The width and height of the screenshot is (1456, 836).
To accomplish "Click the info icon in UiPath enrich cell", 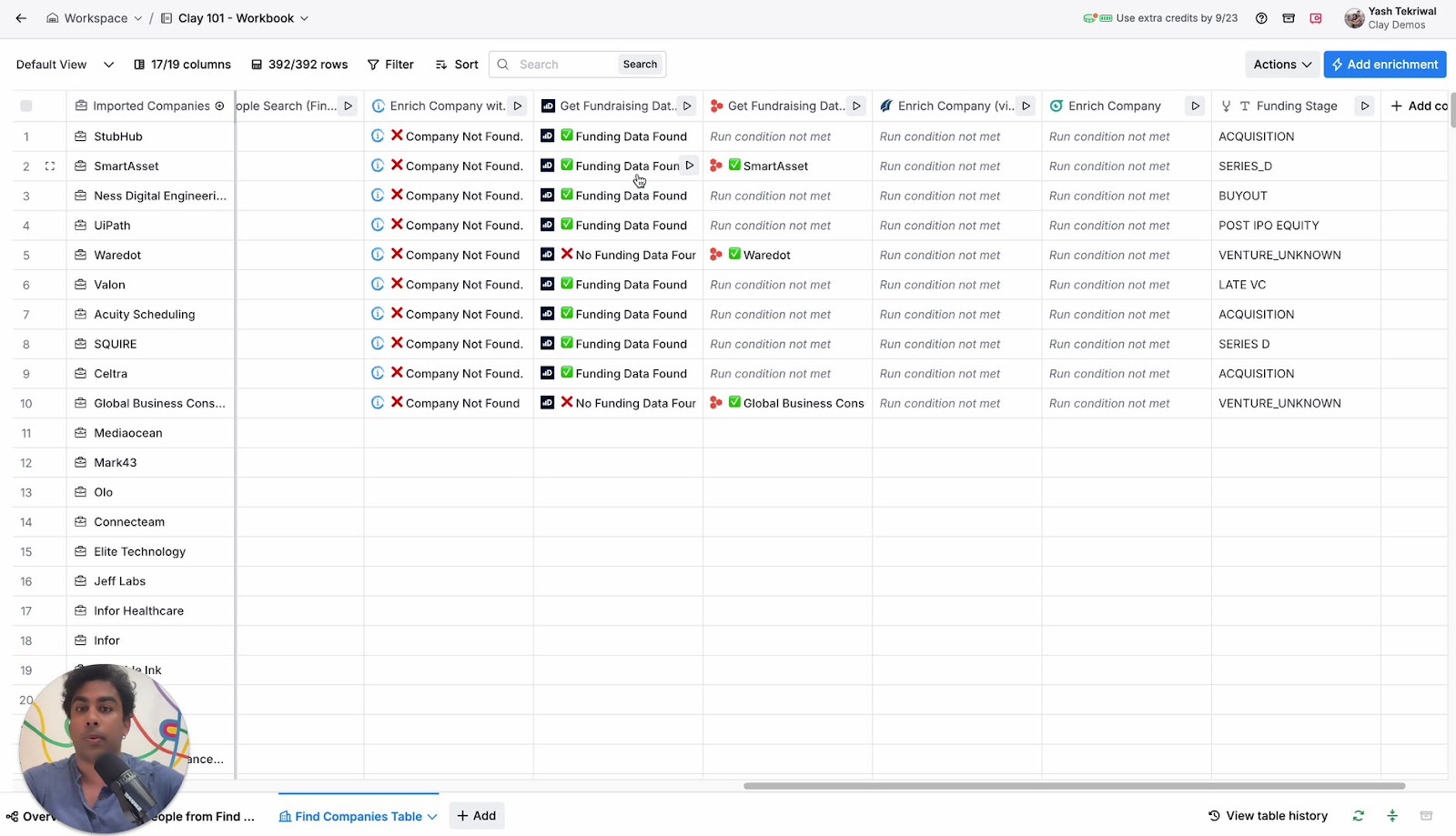I will coord(378,225).
